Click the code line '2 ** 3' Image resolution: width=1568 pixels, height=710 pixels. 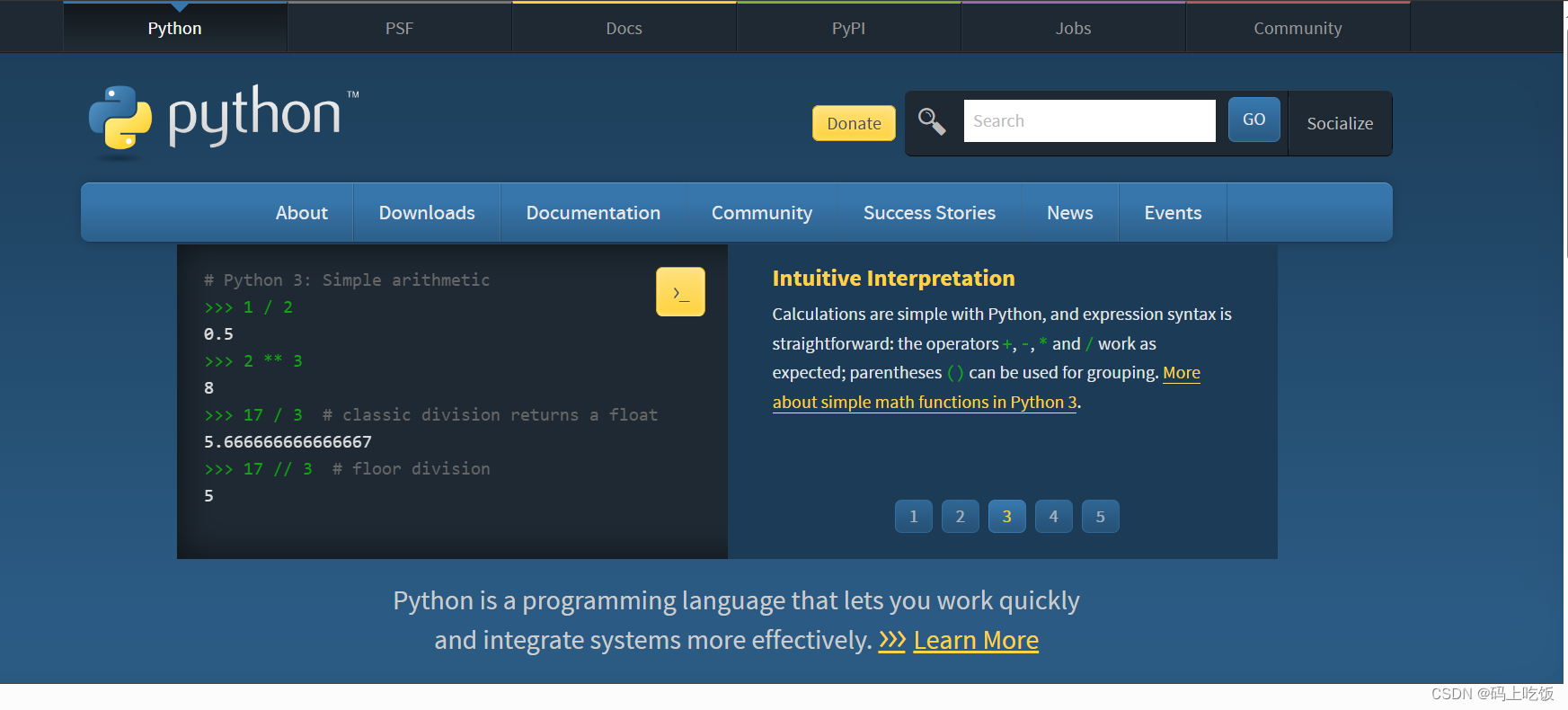point(253,361)
